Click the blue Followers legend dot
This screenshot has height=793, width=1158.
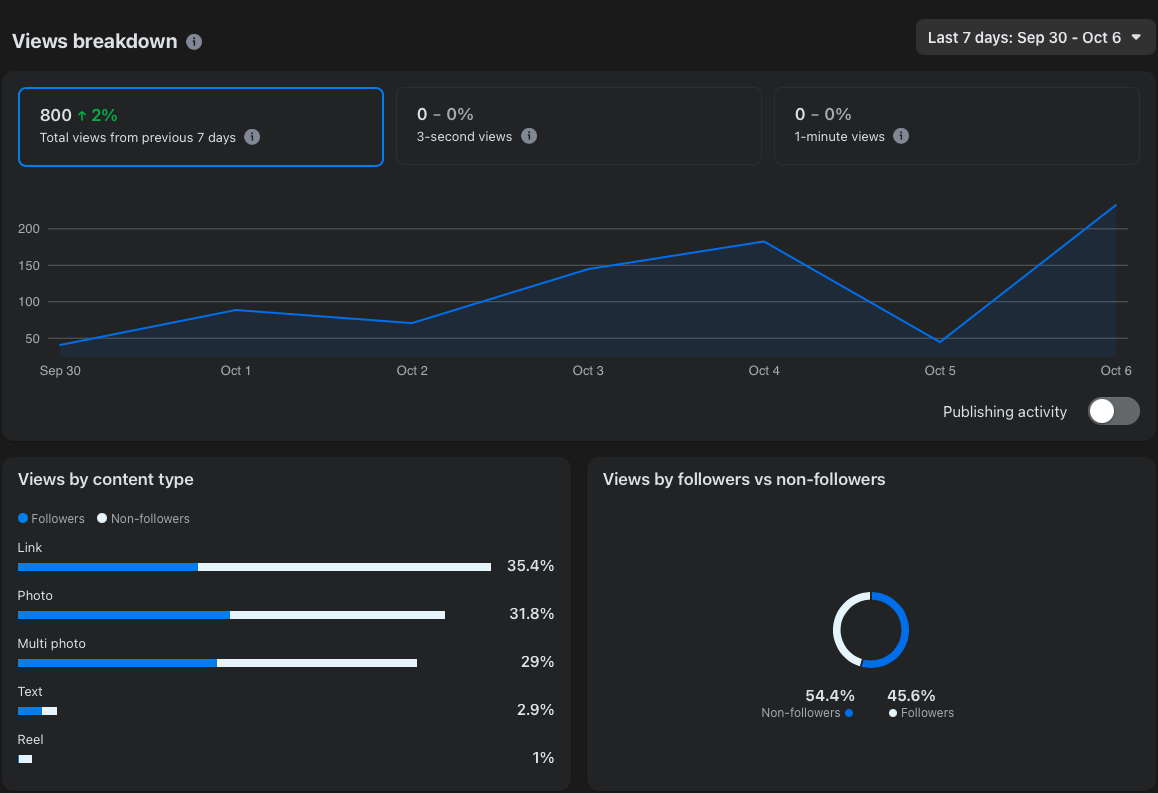coord(23,519)
